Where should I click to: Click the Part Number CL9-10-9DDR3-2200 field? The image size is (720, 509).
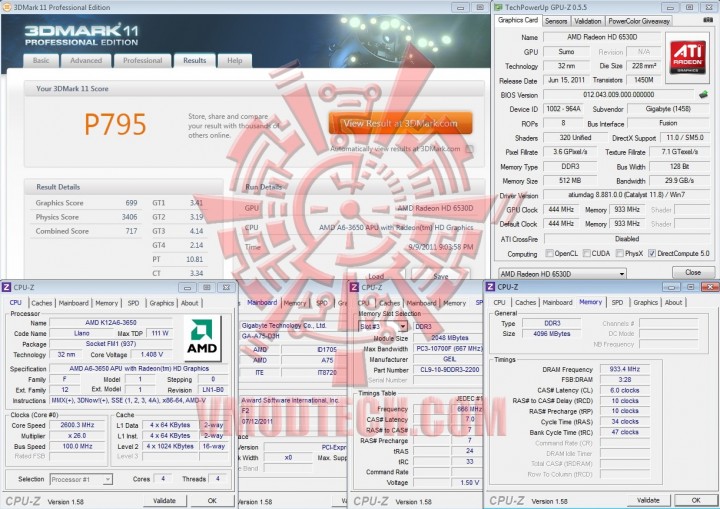tap(449, 370)
